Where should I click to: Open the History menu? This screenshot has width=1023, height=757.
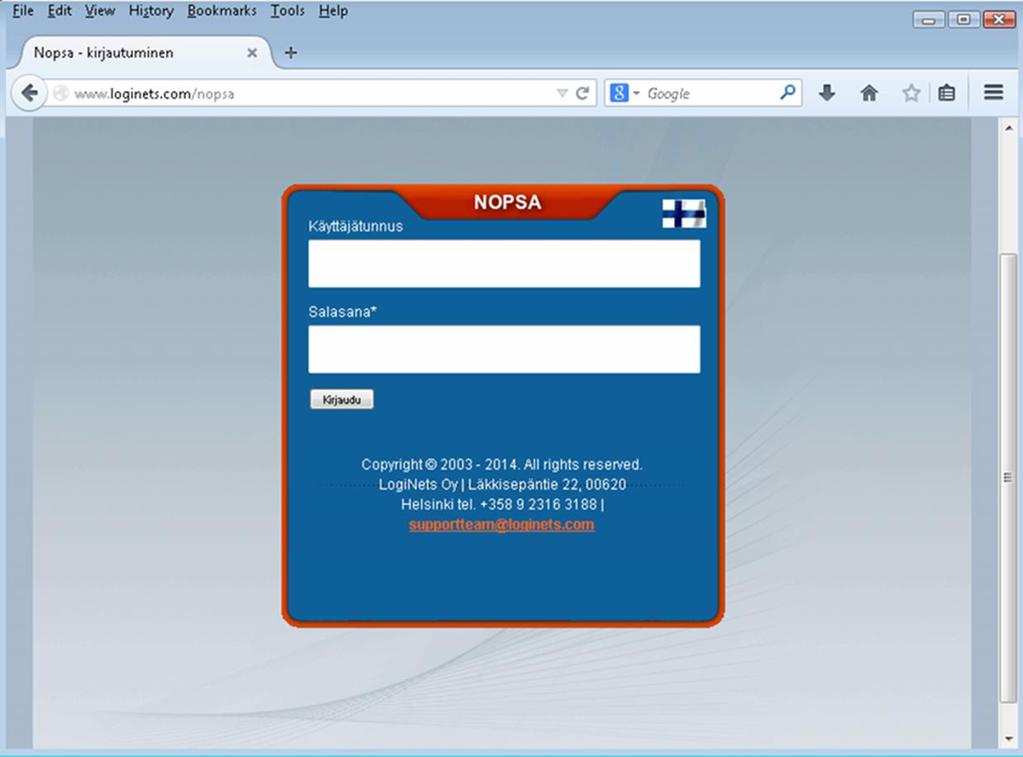pos(151,11)
